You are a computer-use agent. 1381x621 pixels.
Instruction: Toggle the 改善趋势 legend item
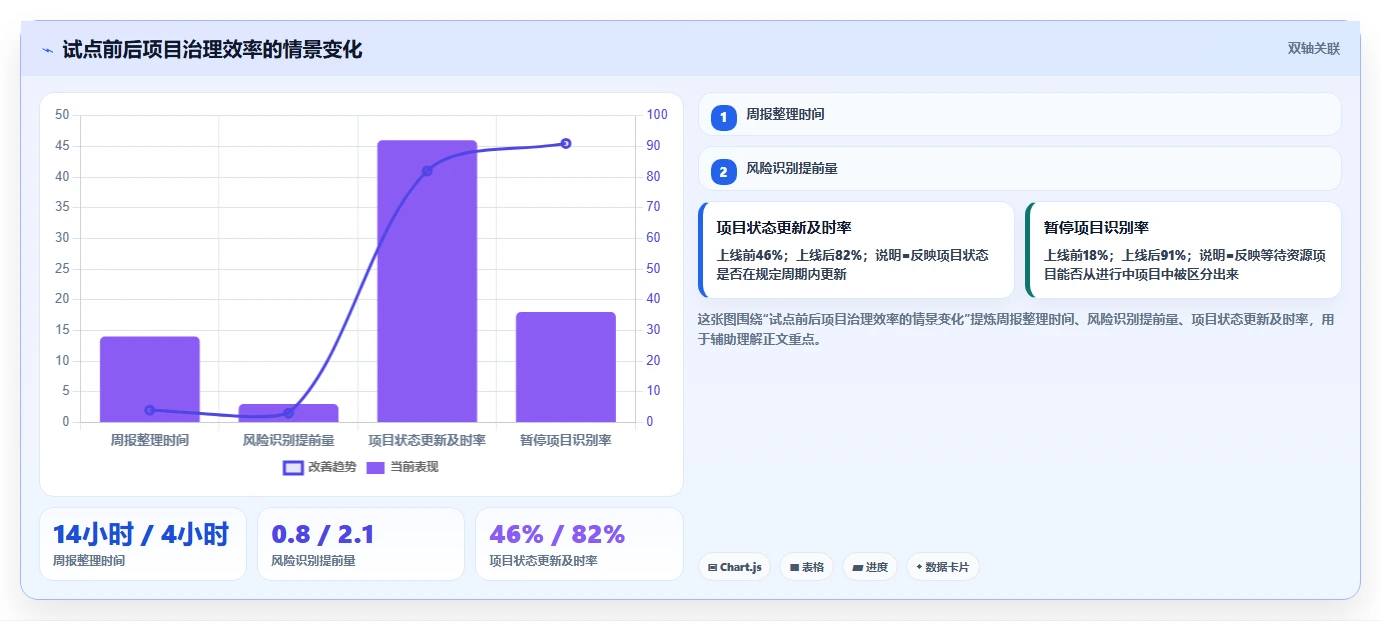tap(320, 467)
